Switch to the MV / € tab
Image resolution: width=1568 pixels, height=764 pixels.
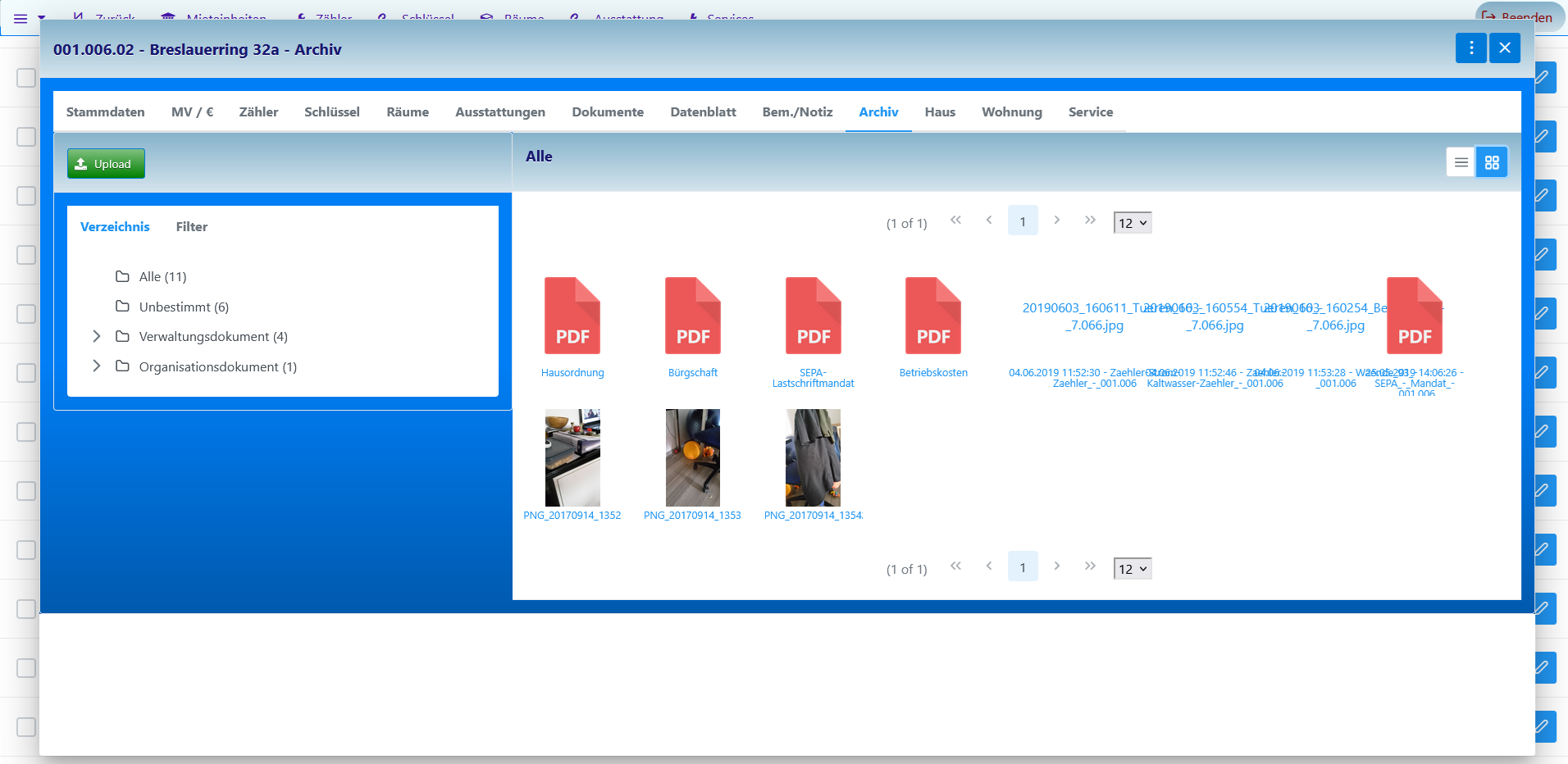[193, 112]
